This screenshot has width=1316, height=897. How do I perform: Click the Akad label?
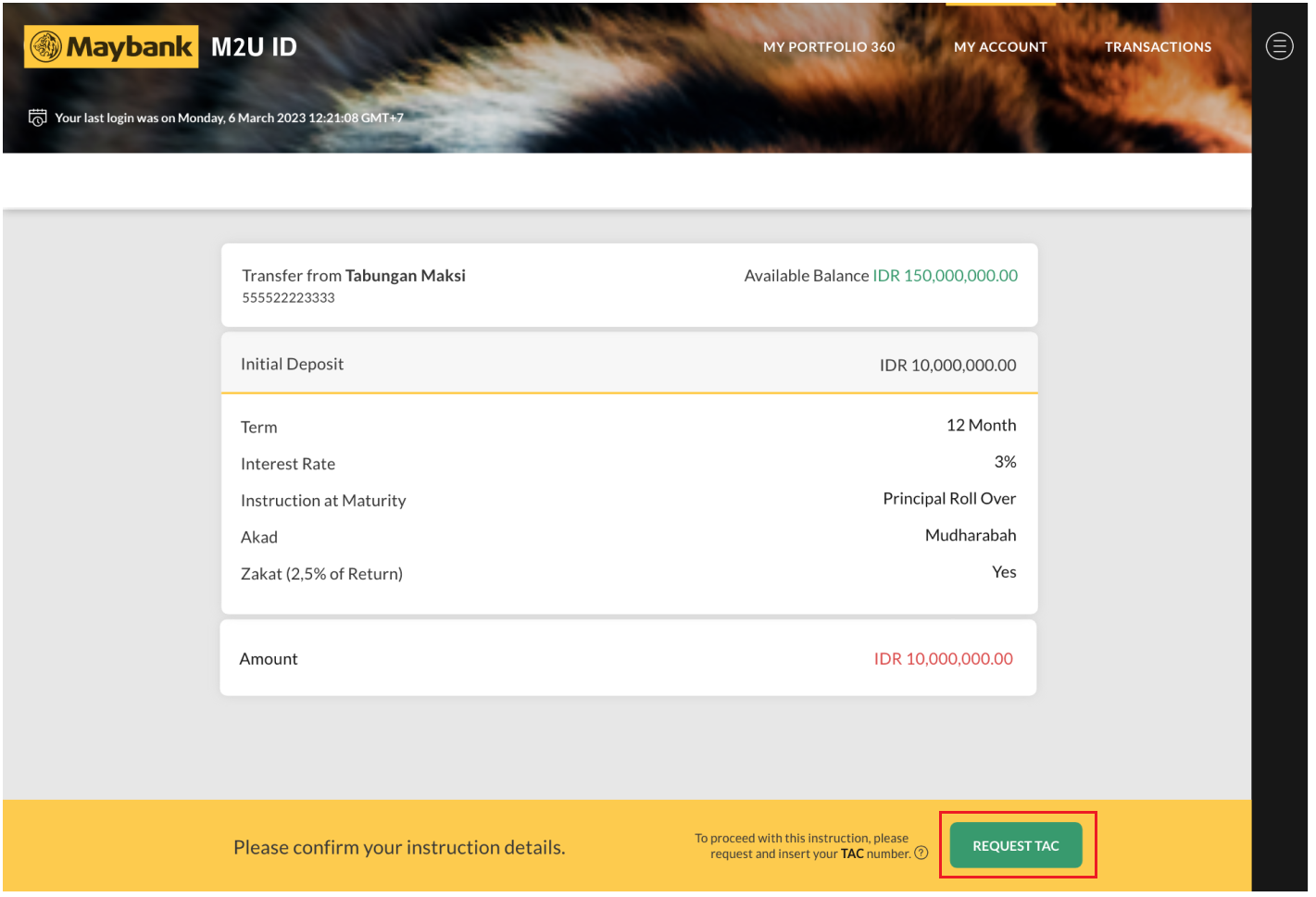[x=259, y=538]
